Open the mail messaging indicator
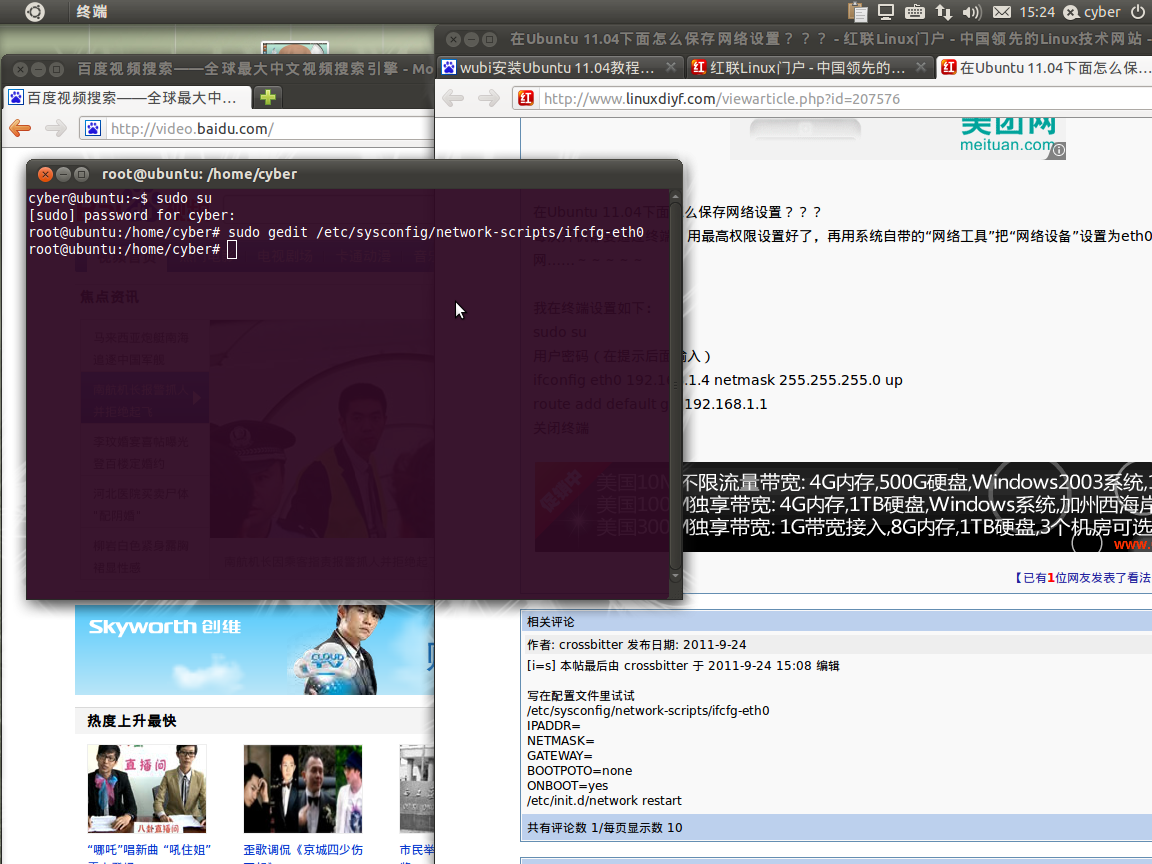The image size is (1152, 864). click(1001, 12)
